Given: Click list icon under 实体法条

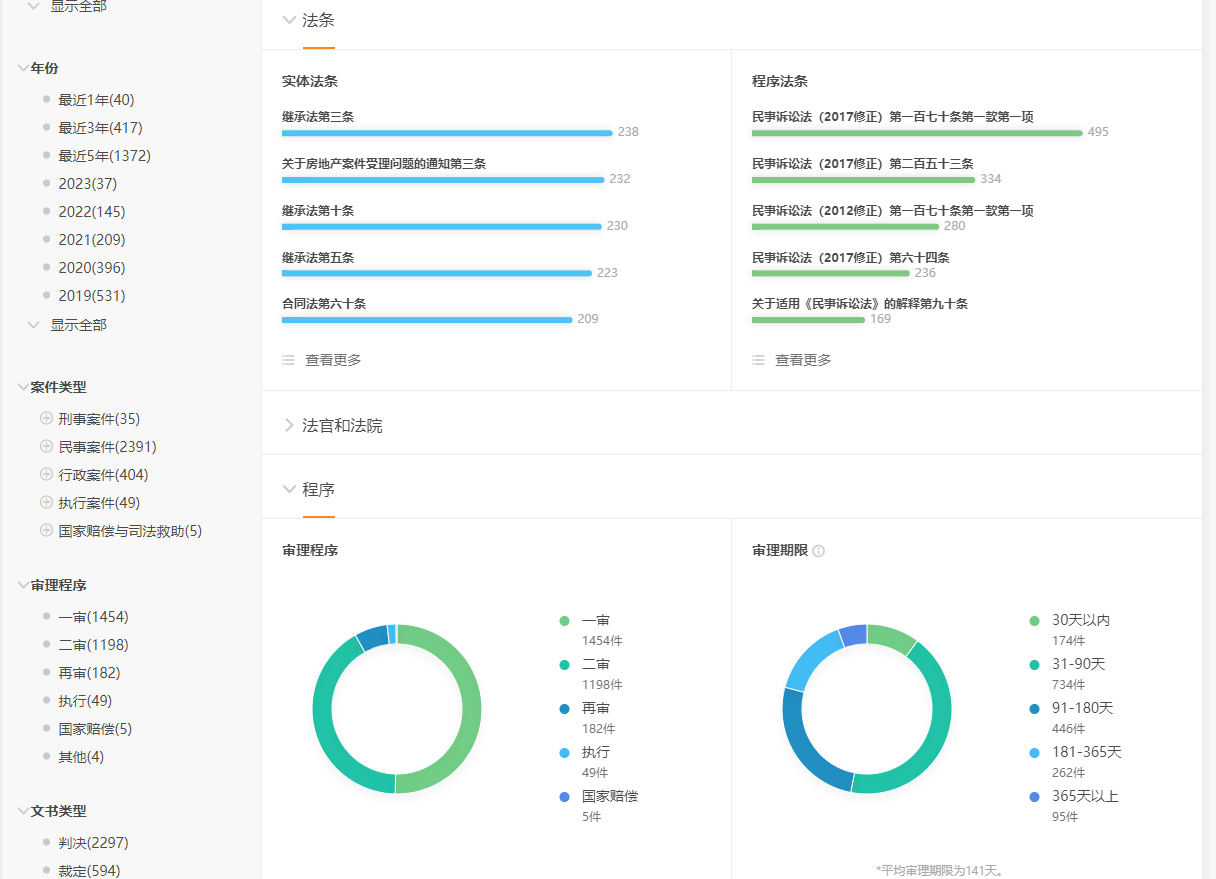Looking at the screenshot, I should (288, 360).
